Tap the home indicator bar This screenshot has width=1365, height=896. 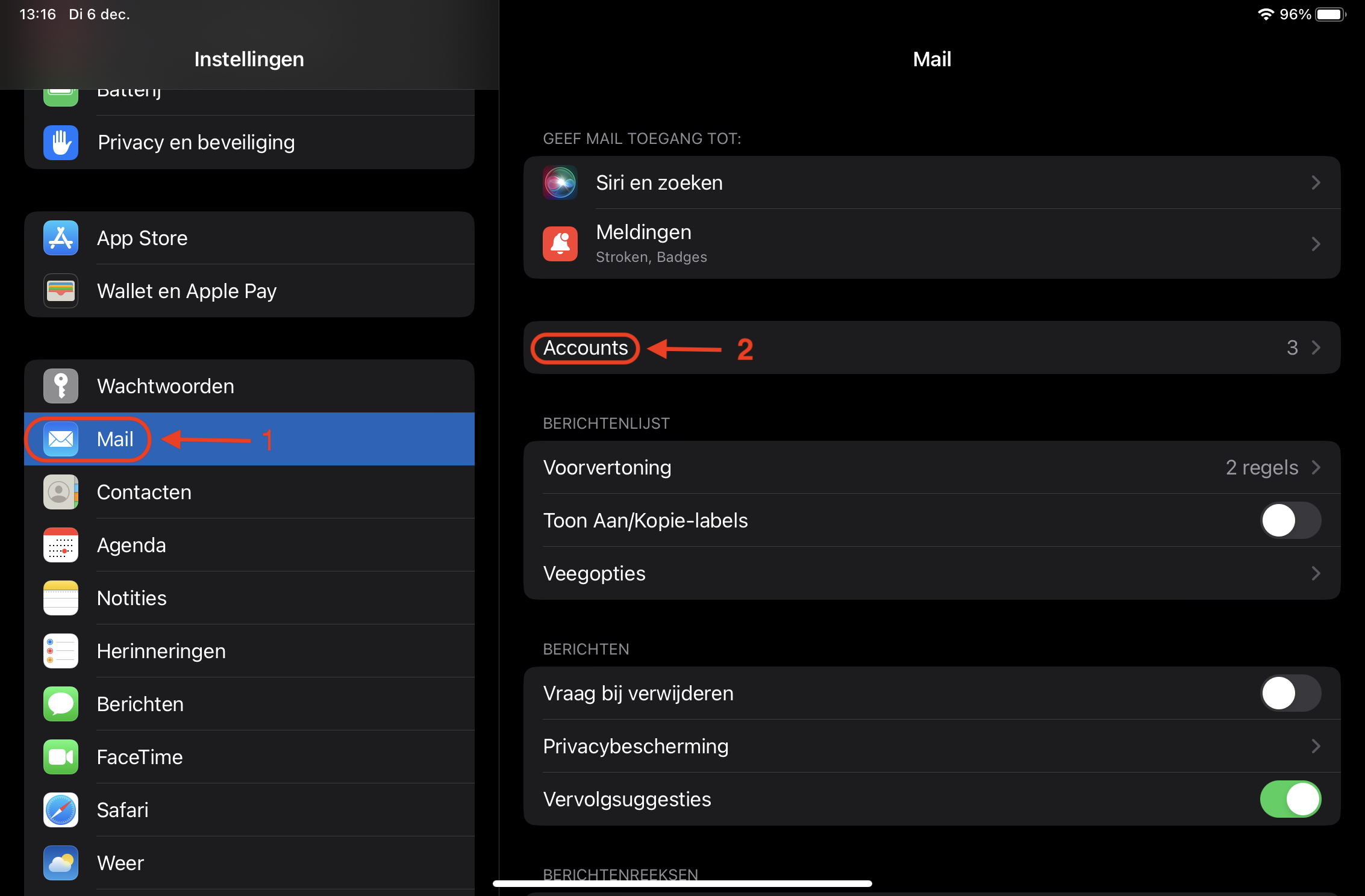682,883
